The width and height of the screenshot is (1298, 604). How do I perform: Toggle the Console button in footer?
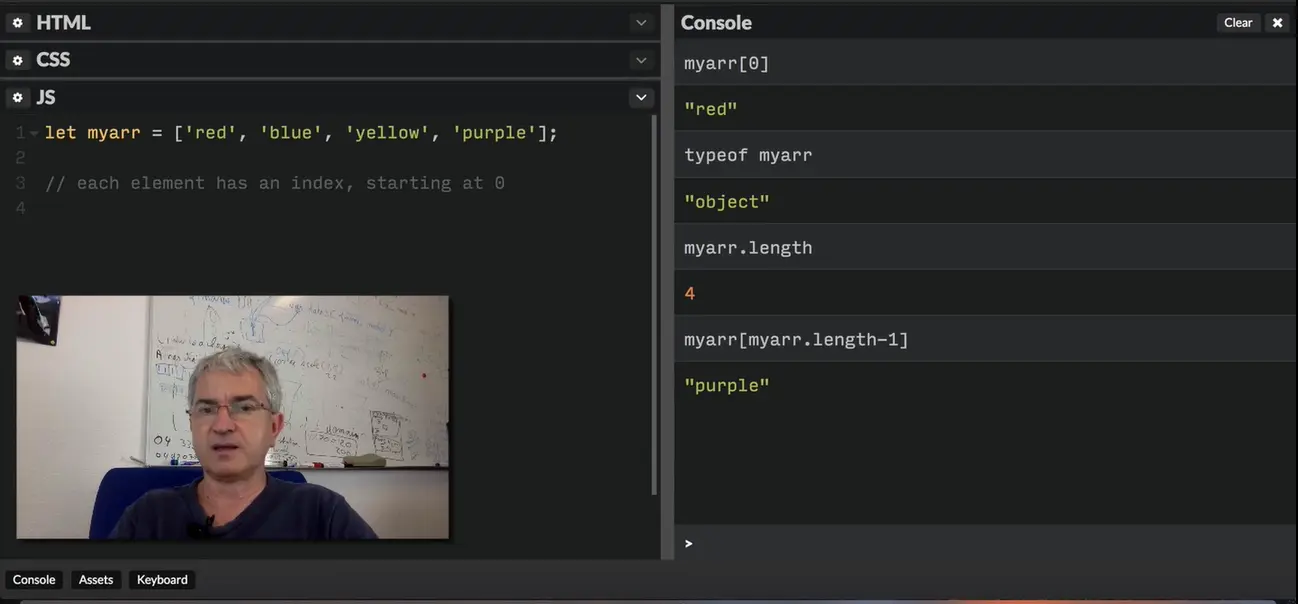[x=34, y=580]
